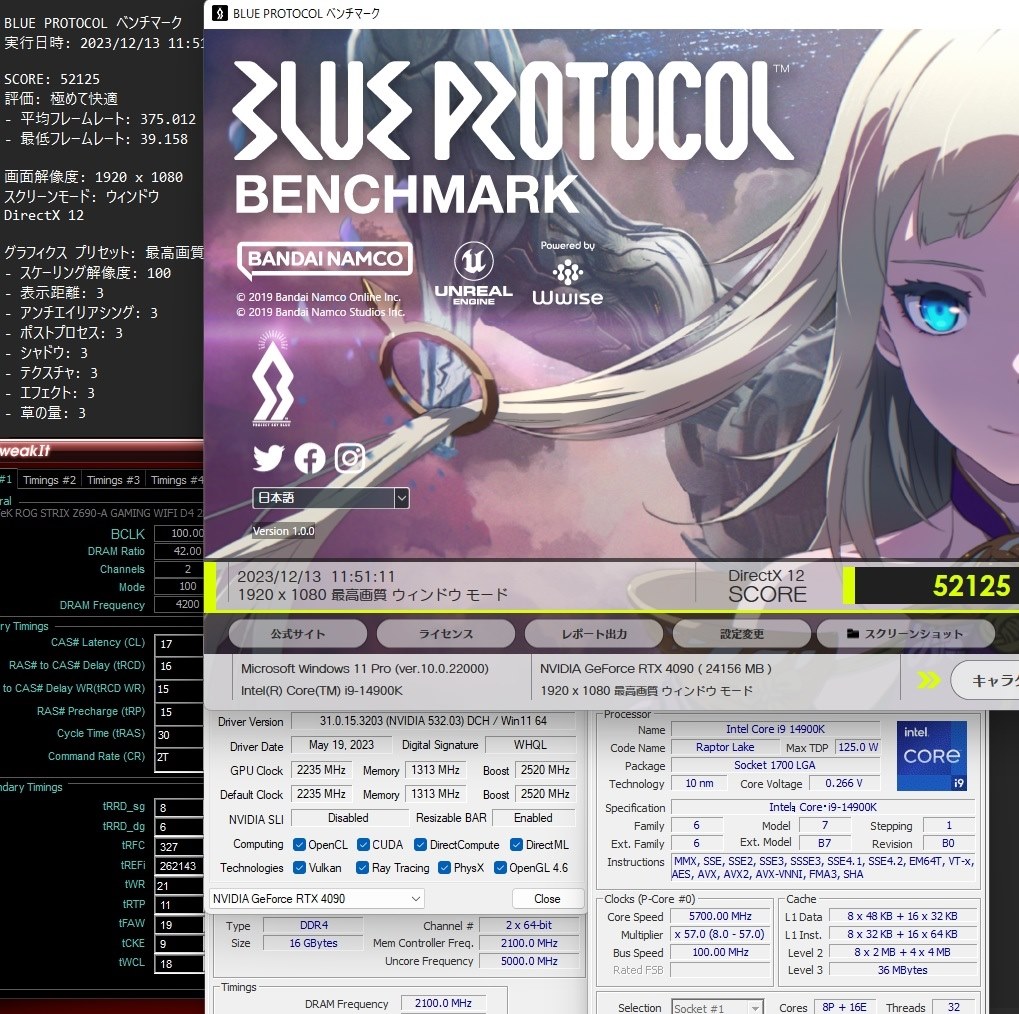Image resolution: width=1019 pixels, height=1014 pixels.
Task: Click the Uncore Frequency 5000.0 MHz value
Action: [x=529, y=961]
